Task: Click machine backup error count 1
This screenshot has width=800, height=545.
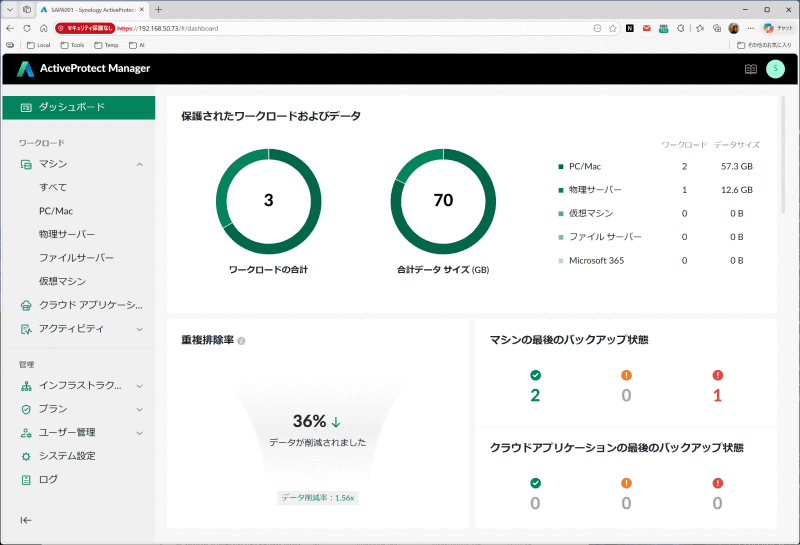Action: [717, 395]
